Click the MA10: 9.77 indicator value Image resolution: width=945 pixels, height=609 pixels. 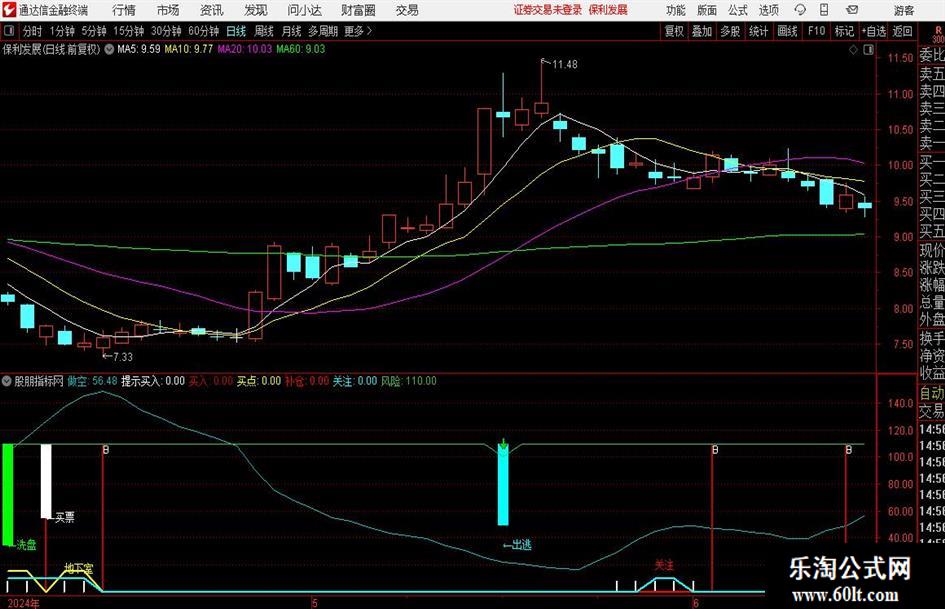tap(189, 49)
